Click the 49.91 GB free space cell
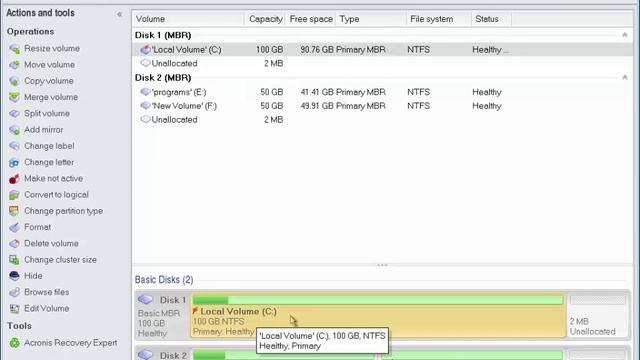The width and height of the screenshot is (640, 360). tap(317, 106)
